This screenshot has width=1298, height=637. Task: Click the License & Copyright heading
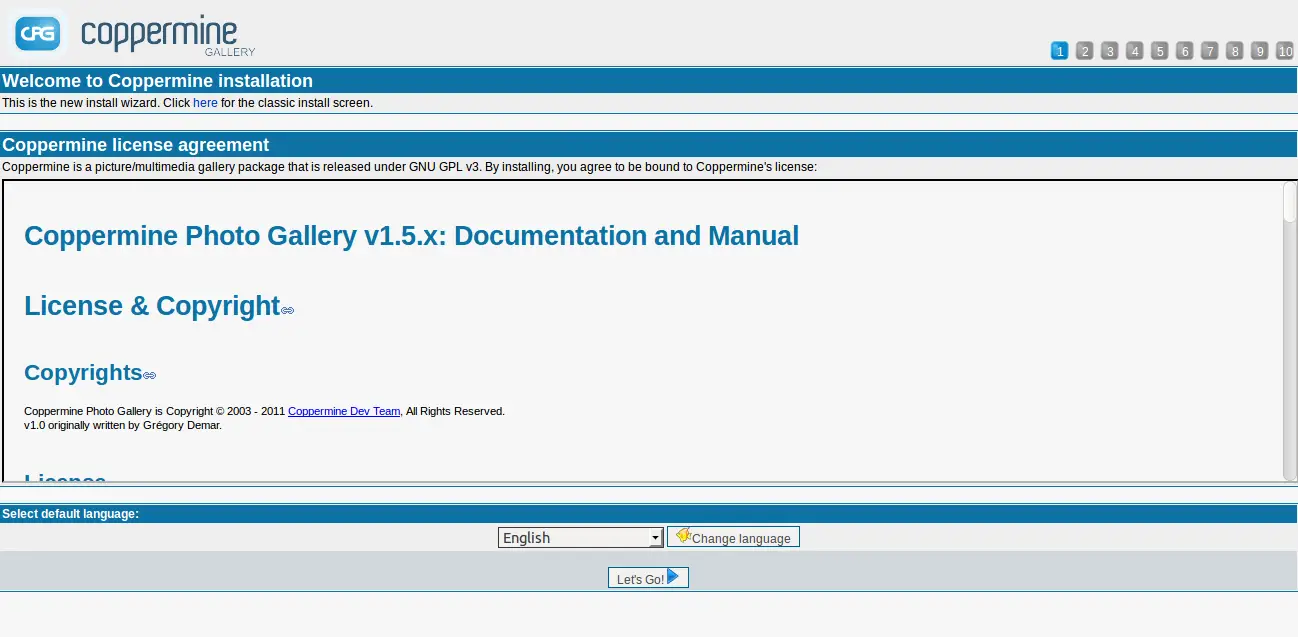tap(152, 306)
